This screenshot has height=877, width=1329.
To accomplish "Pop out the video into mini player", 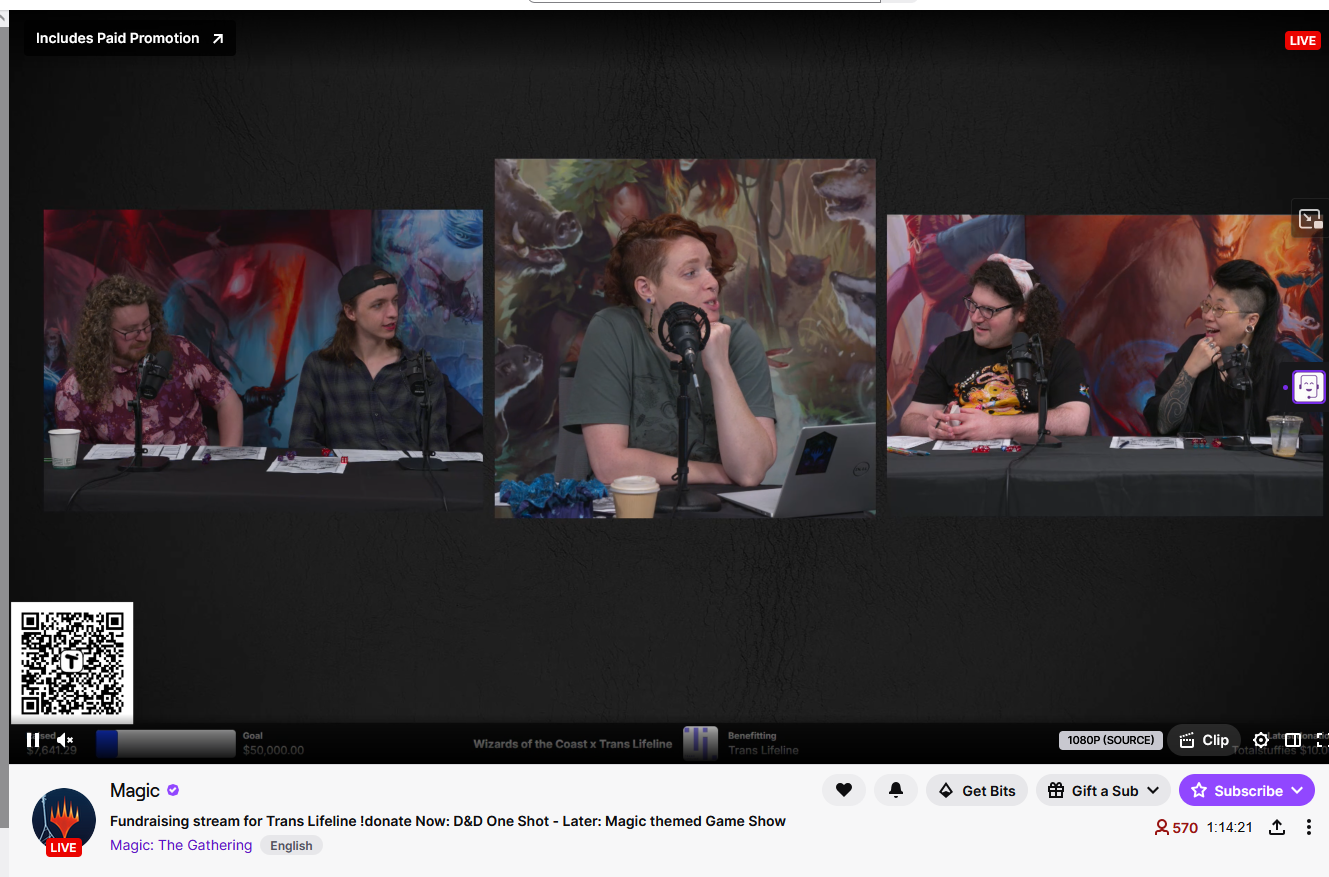I will pos(1310,218).
